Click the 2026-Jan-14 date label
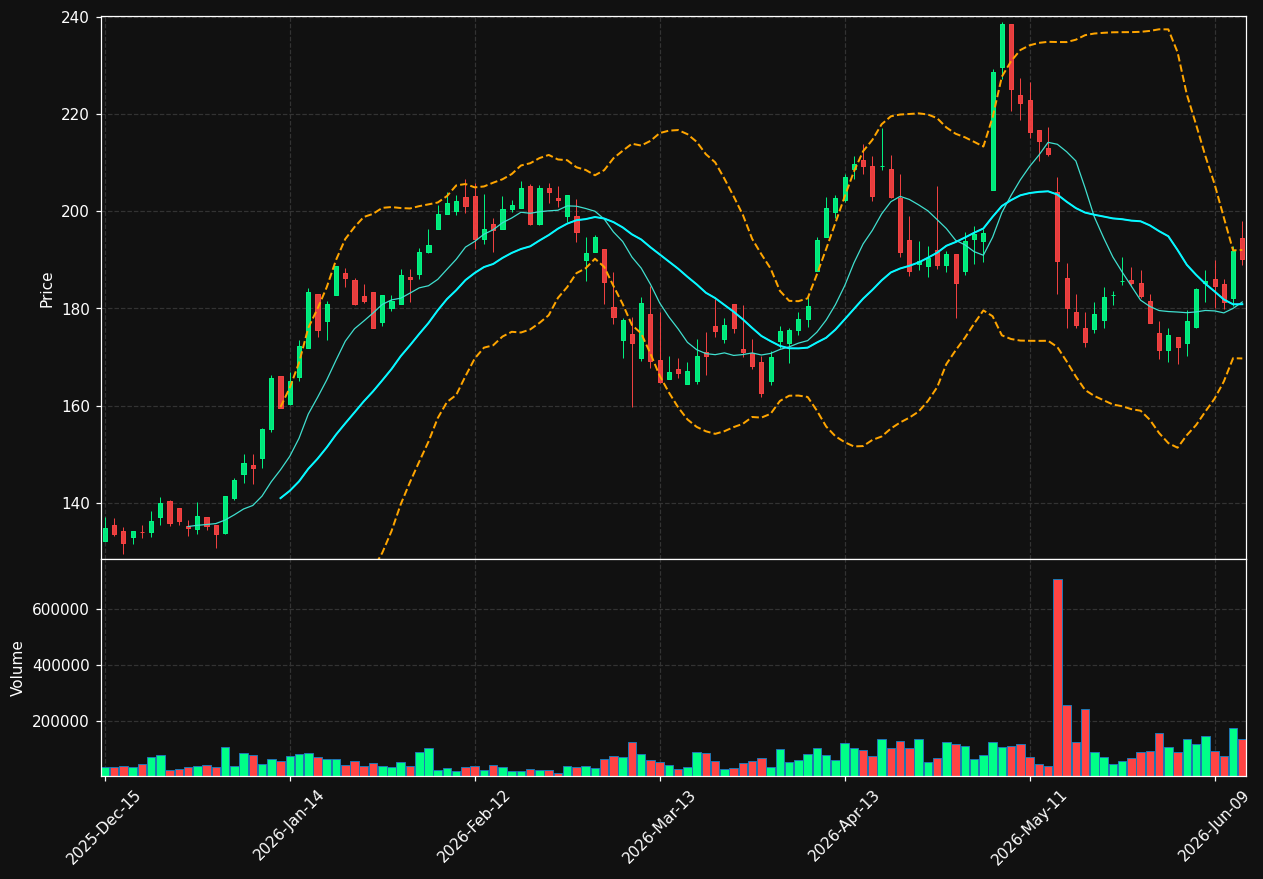This screenshot has width=1263, height=879. point(289,825)
